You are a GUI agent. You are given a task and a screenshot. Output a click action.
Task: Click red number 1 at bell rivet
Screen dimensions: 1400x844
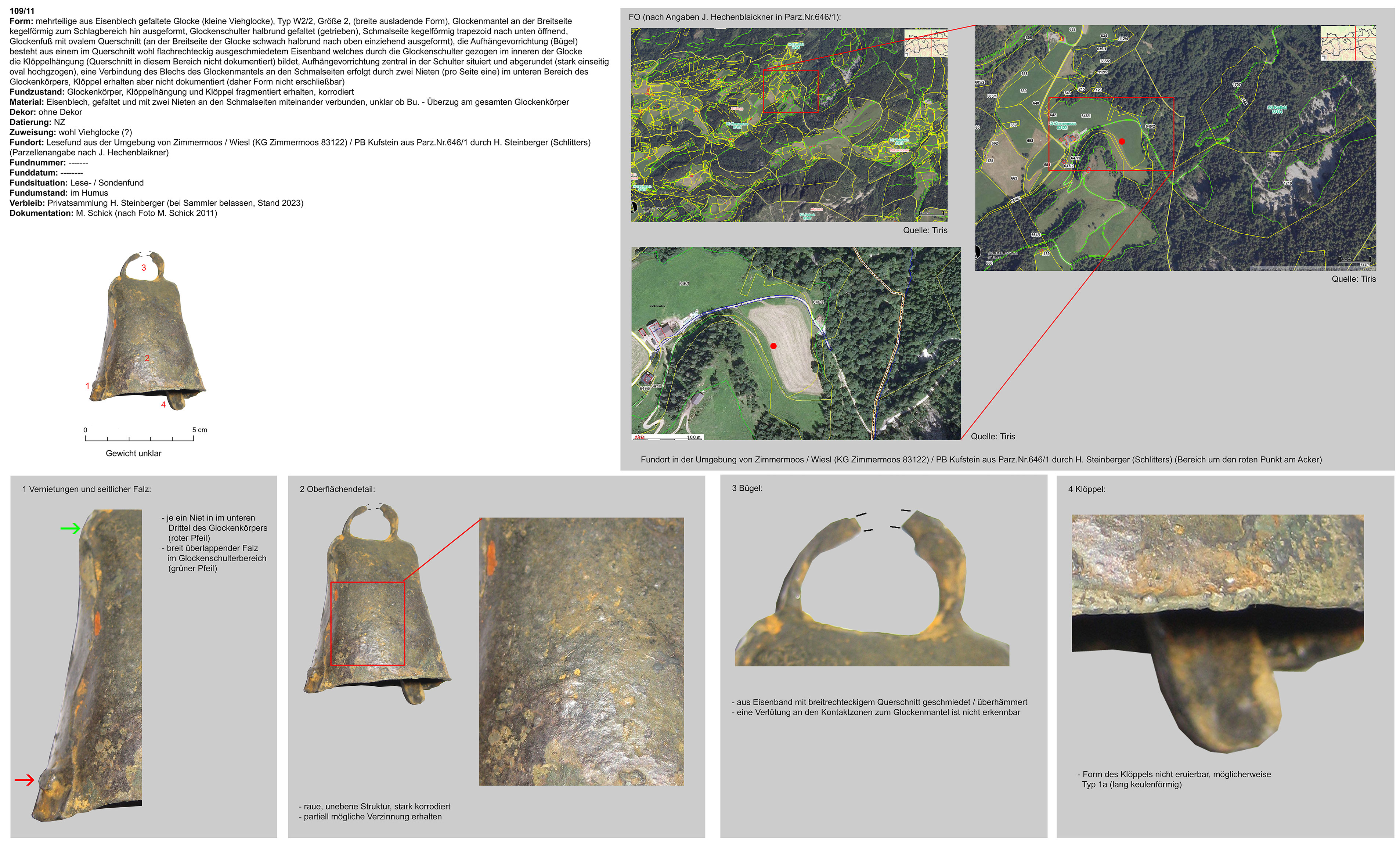click(87, 386)
